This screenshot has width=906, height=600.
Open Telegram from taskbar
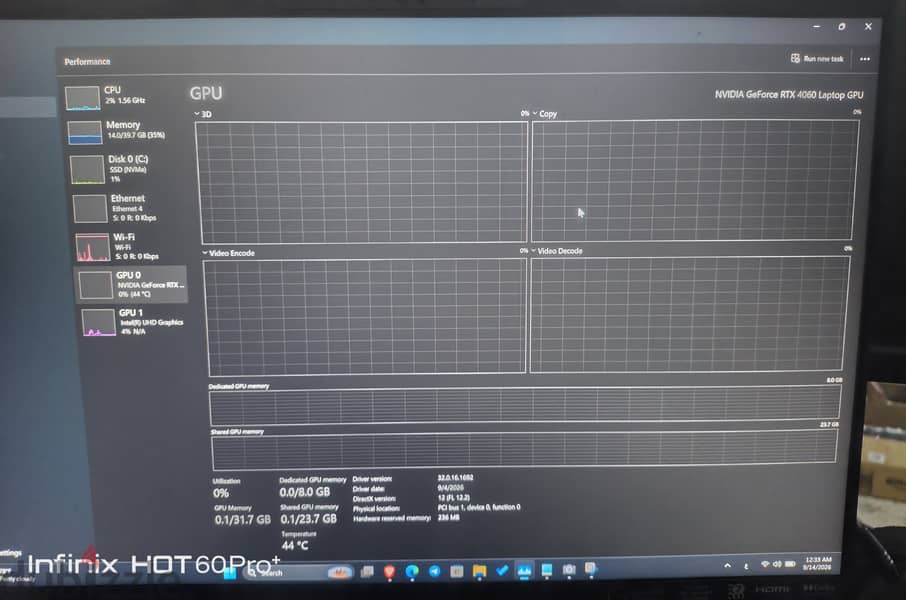click(x=435, y=572)
